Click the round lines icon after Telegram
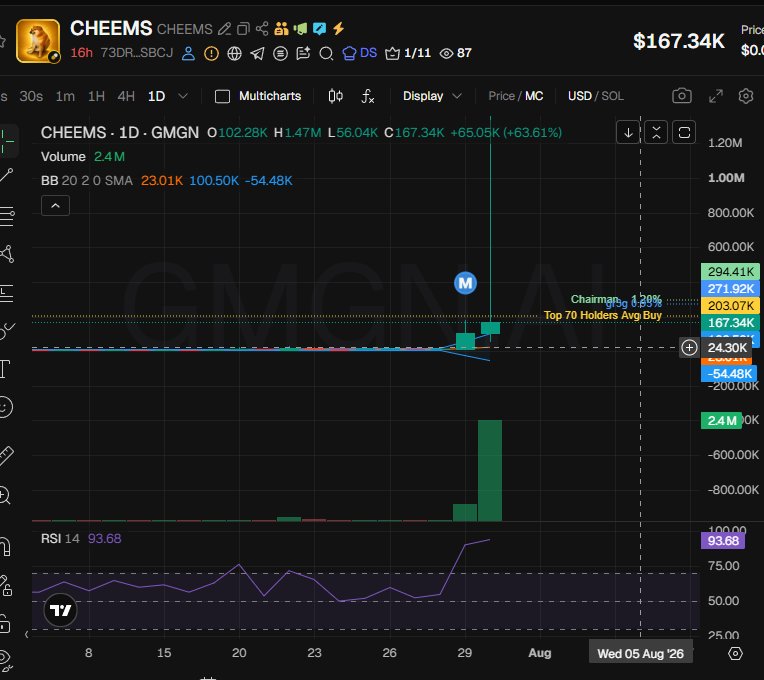This screenshot has width=764, height=680. (x=280, y=53)
